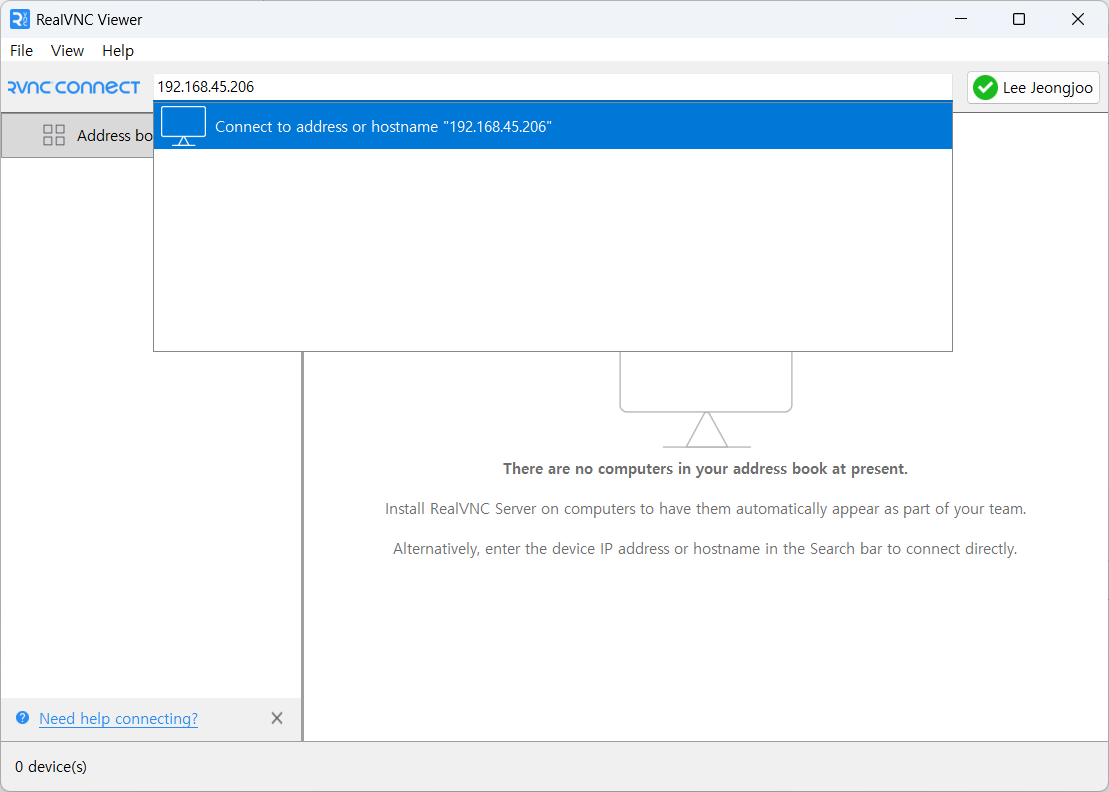The image size is (1109, 792).
Task: Select Connect to address or hostname suggestion
Action: point(552,126)
